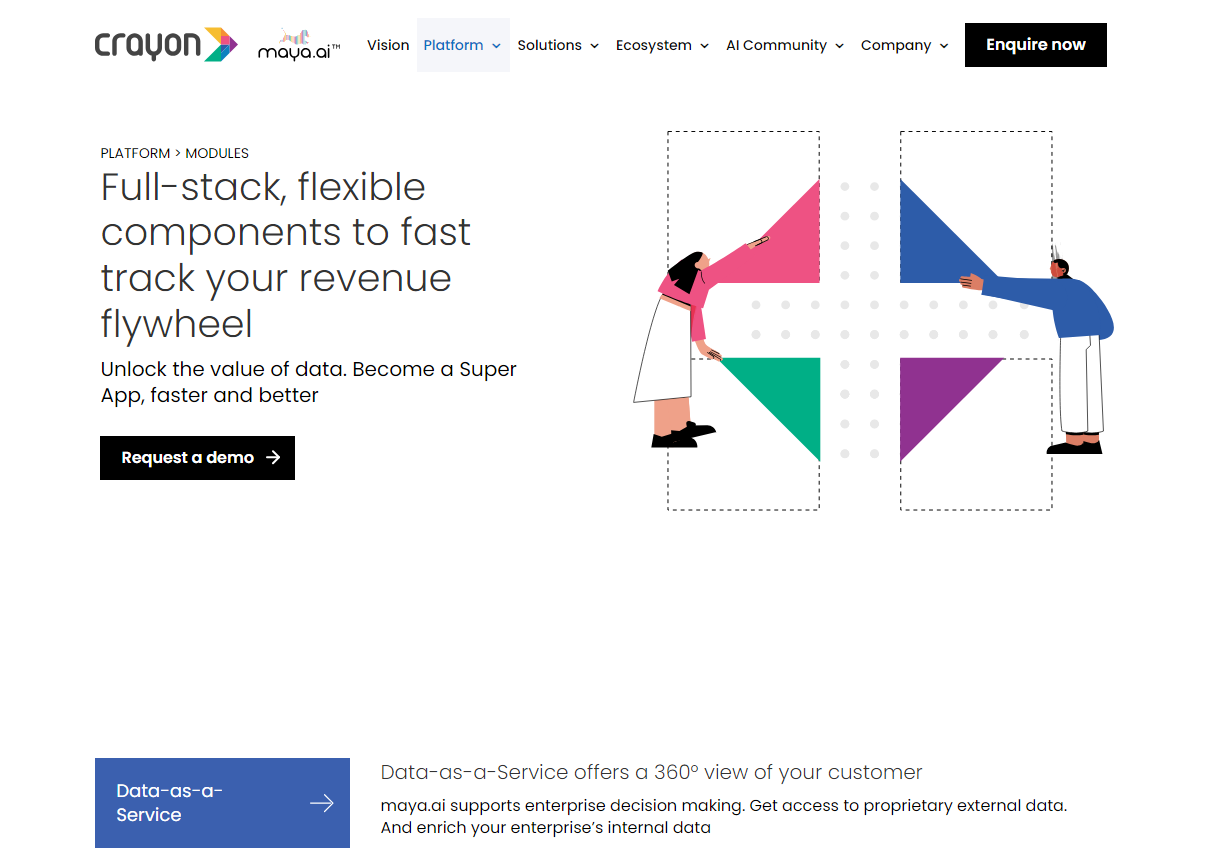Viewport: 1225px width, 850px height.
Task: Expand the Company dropdown chevron
Action: [x=944, y=46]
